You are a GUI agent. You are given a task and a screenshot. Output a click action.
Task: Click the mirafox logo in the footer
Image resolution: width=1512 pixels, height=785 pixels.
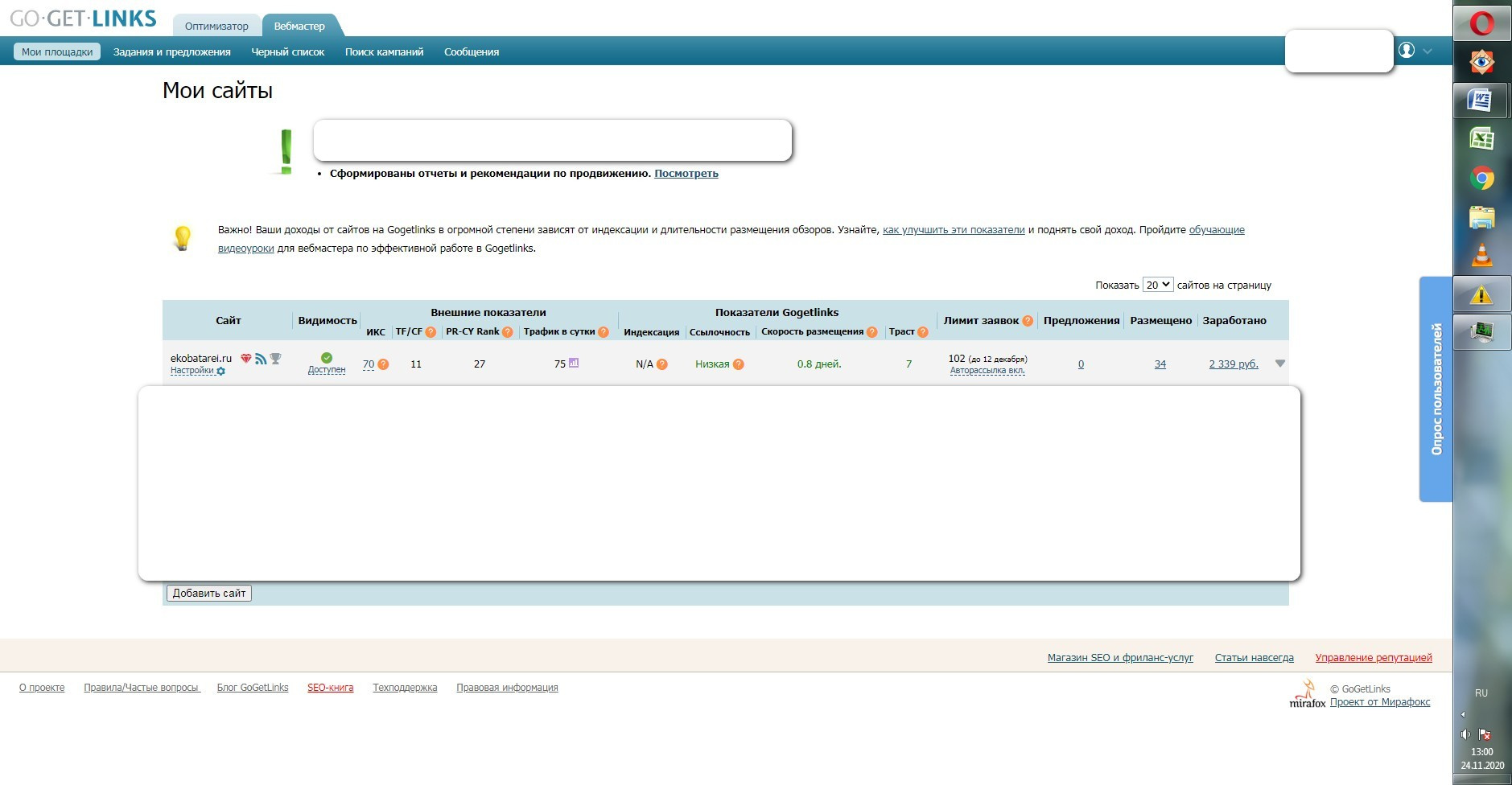pyautogui.click(x=1308, y=694)
